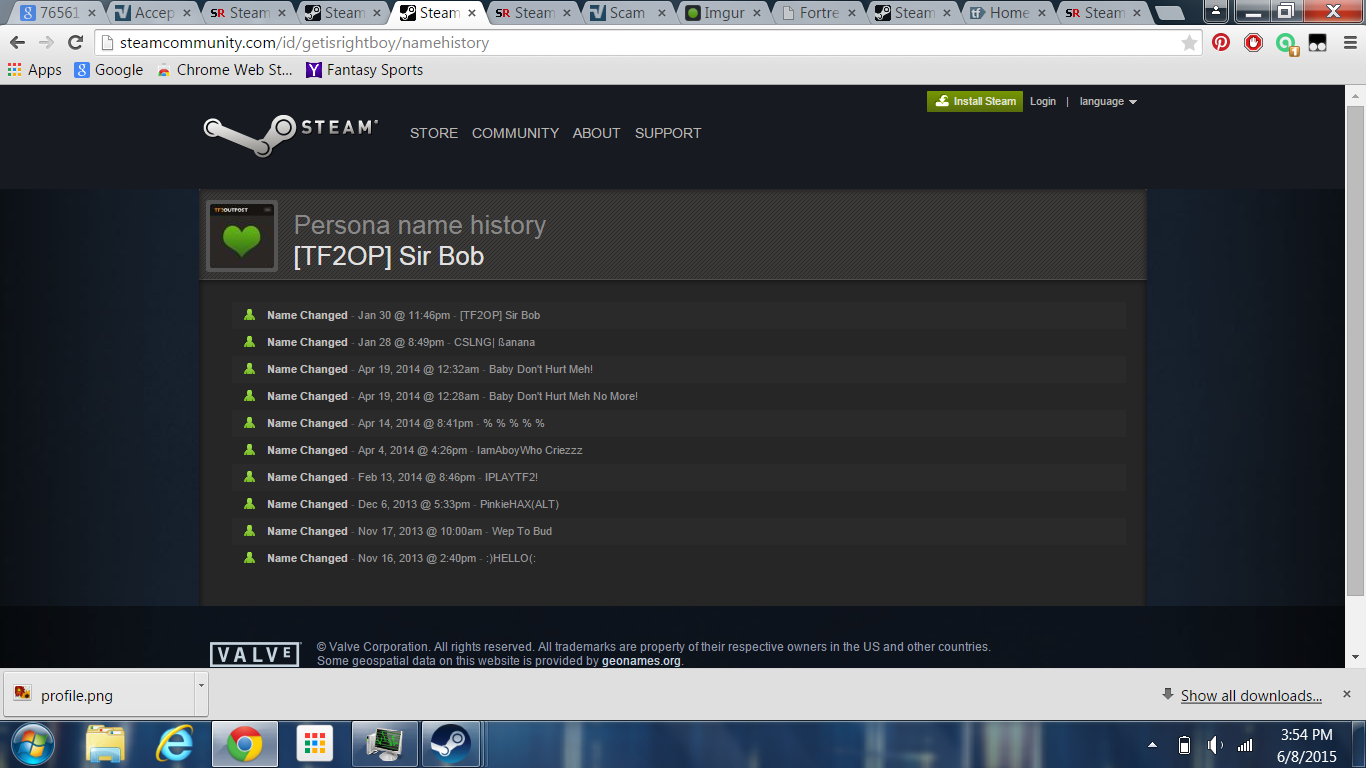Viewport: 1366px width, 768px height.
Task: Open Steam from the taskbar
Action: (x=450, y=745)
